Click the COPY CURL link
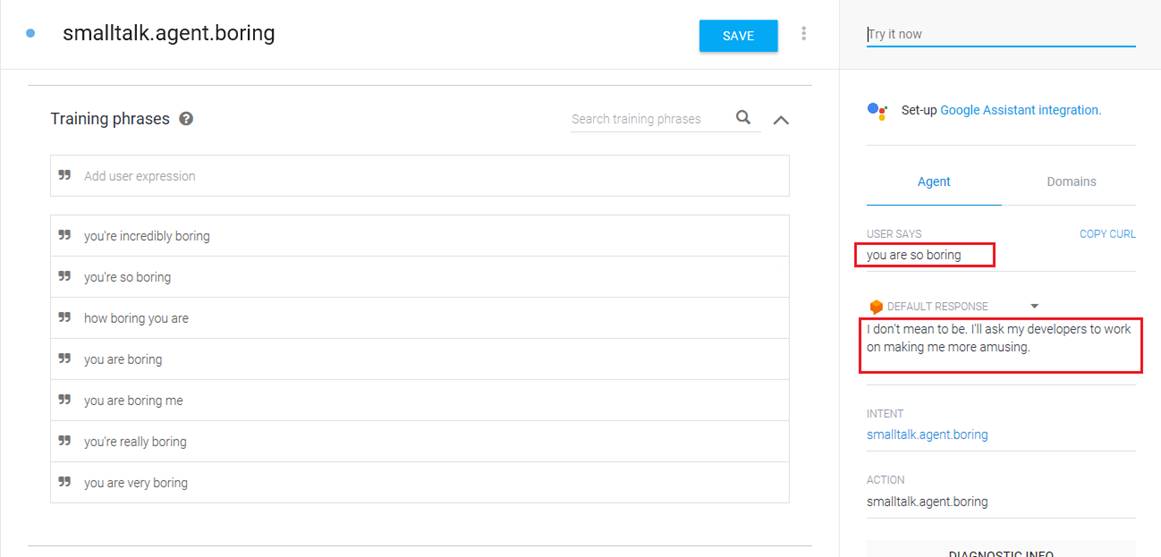The image size is (1161, 557). 1107,234
